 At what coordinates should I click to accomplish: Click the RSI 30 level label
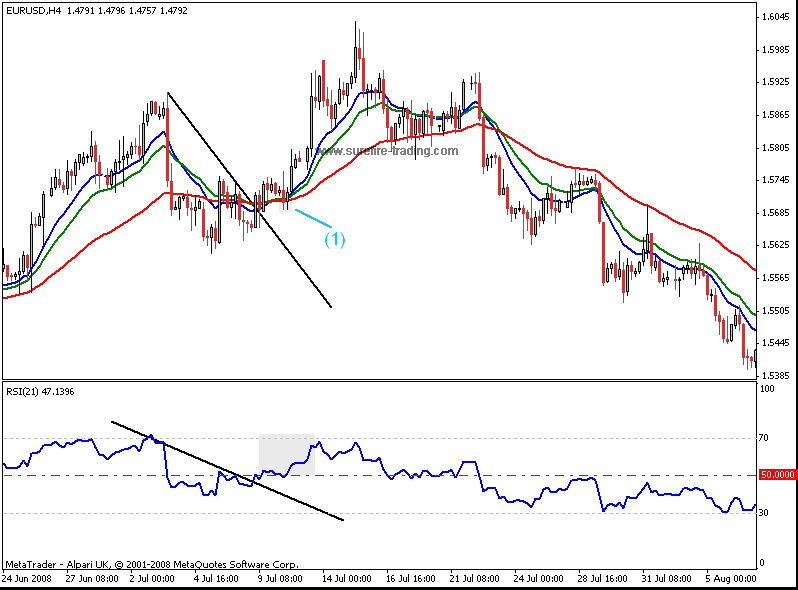pos(763,513)
